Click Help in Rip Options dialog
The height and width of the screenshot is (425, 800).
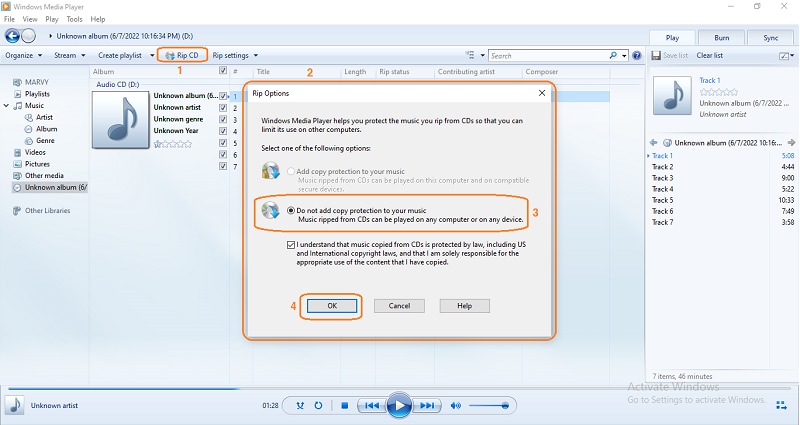(464, 306)
